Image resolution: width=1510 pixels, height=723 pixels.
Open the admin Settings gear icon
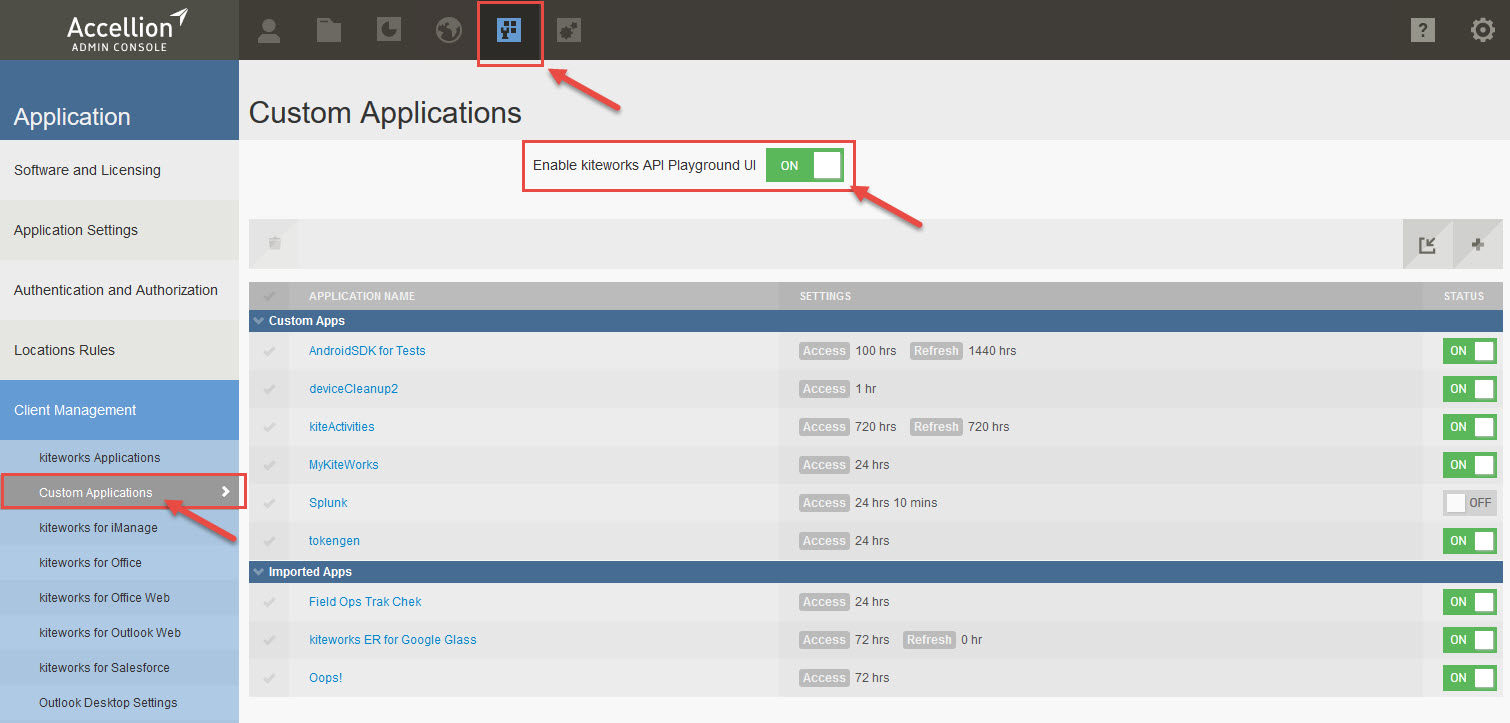click(x=1482, y=29)
